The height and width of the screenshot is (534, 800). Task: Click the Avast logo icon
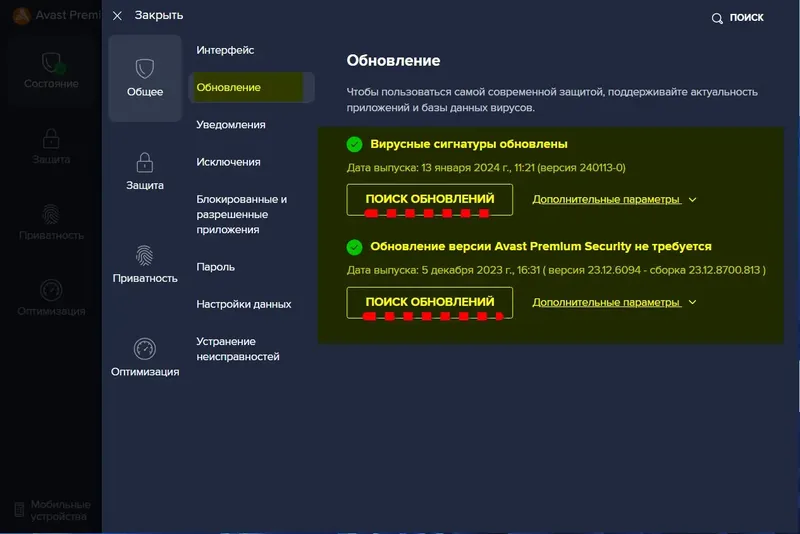pos(21,16)
